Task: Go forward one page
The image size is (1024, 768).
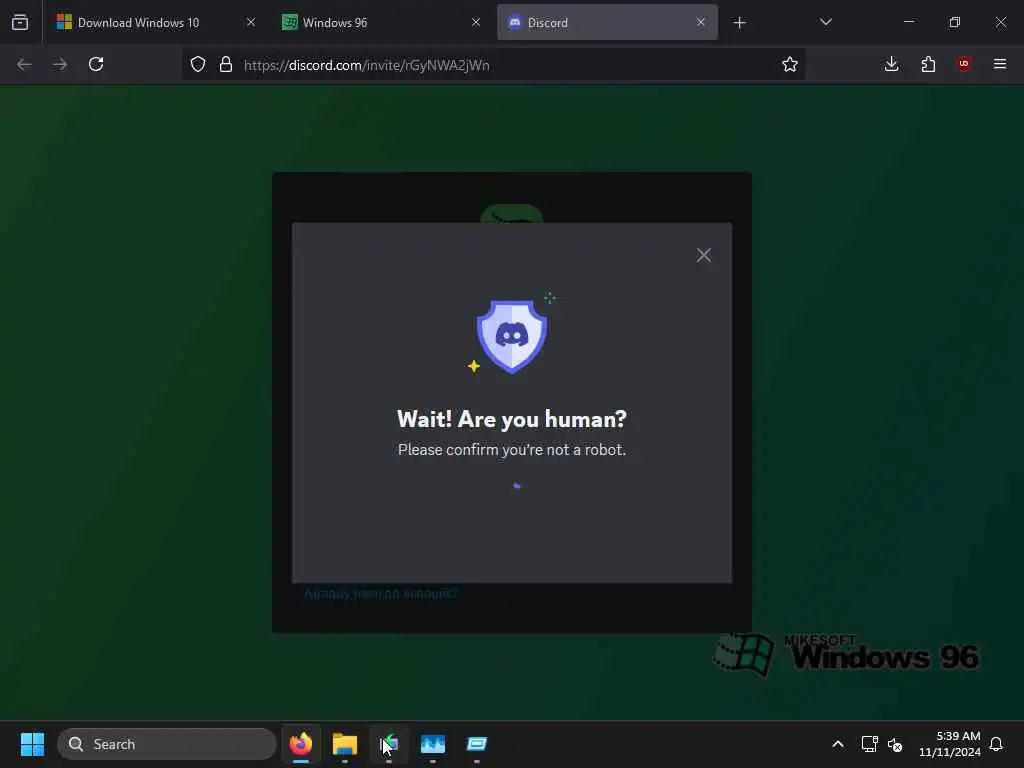Action: click(59, 64)
